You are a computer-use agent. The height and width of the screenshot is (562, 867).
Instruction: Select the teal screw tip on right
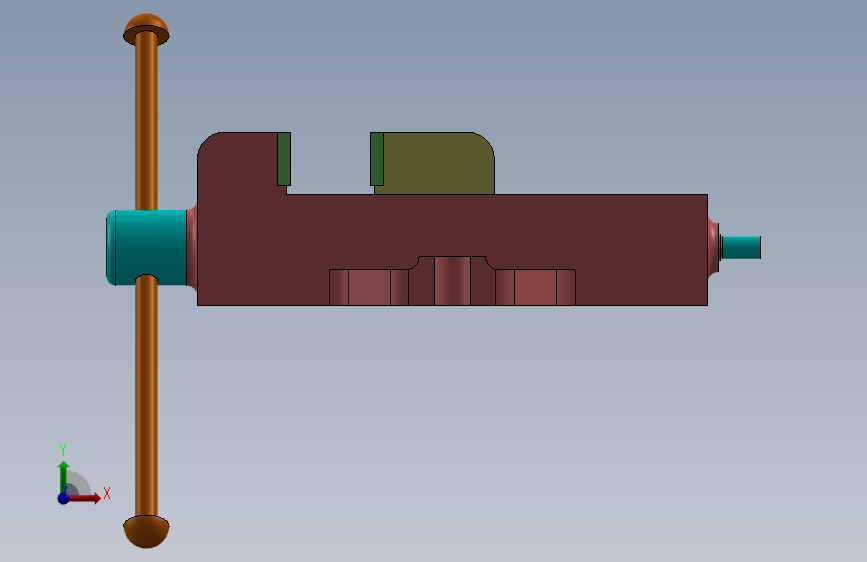741,247
